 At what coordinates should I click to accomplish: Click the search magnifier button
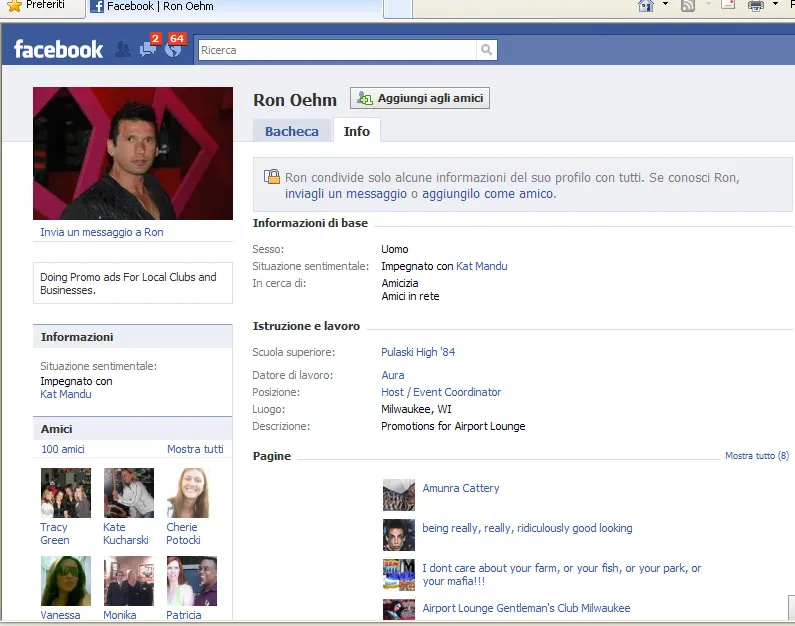pyautogui.click(x=486, y=50)
